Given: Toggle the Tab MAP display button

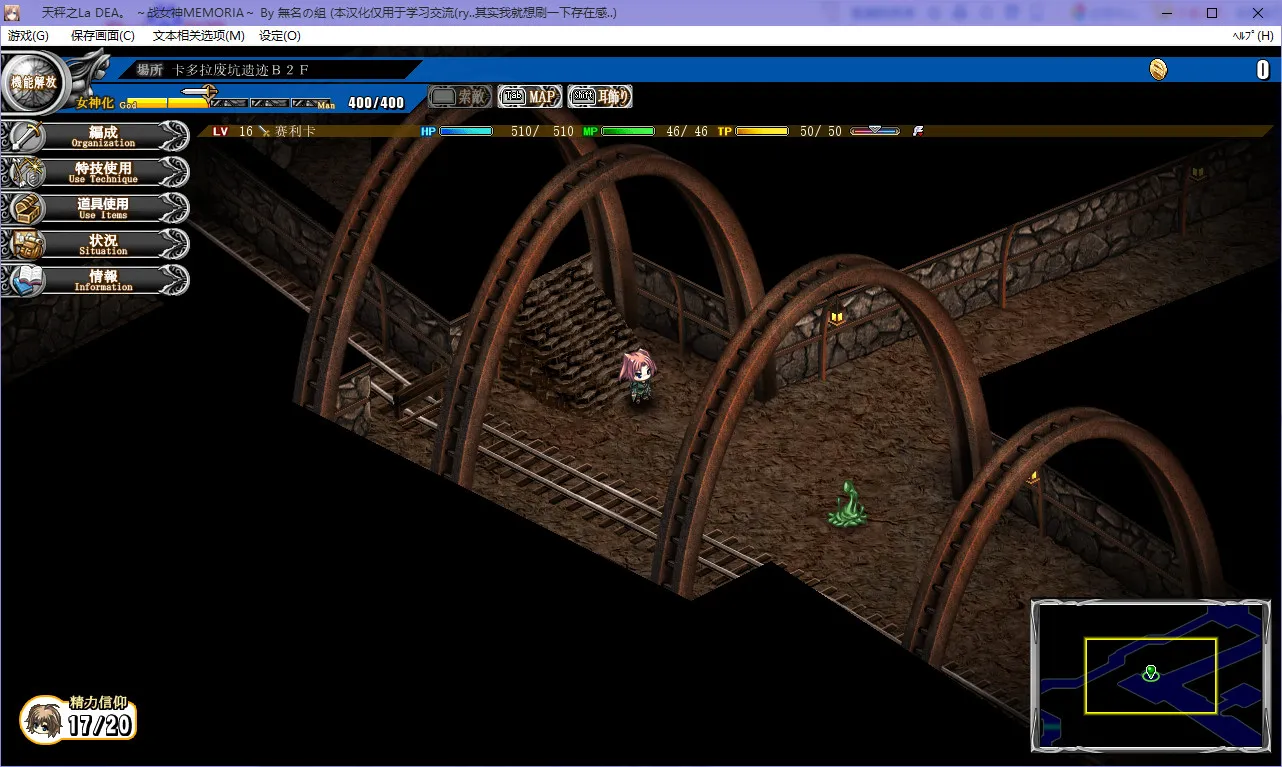Looking at the screenshot, I should click(530, 97).
